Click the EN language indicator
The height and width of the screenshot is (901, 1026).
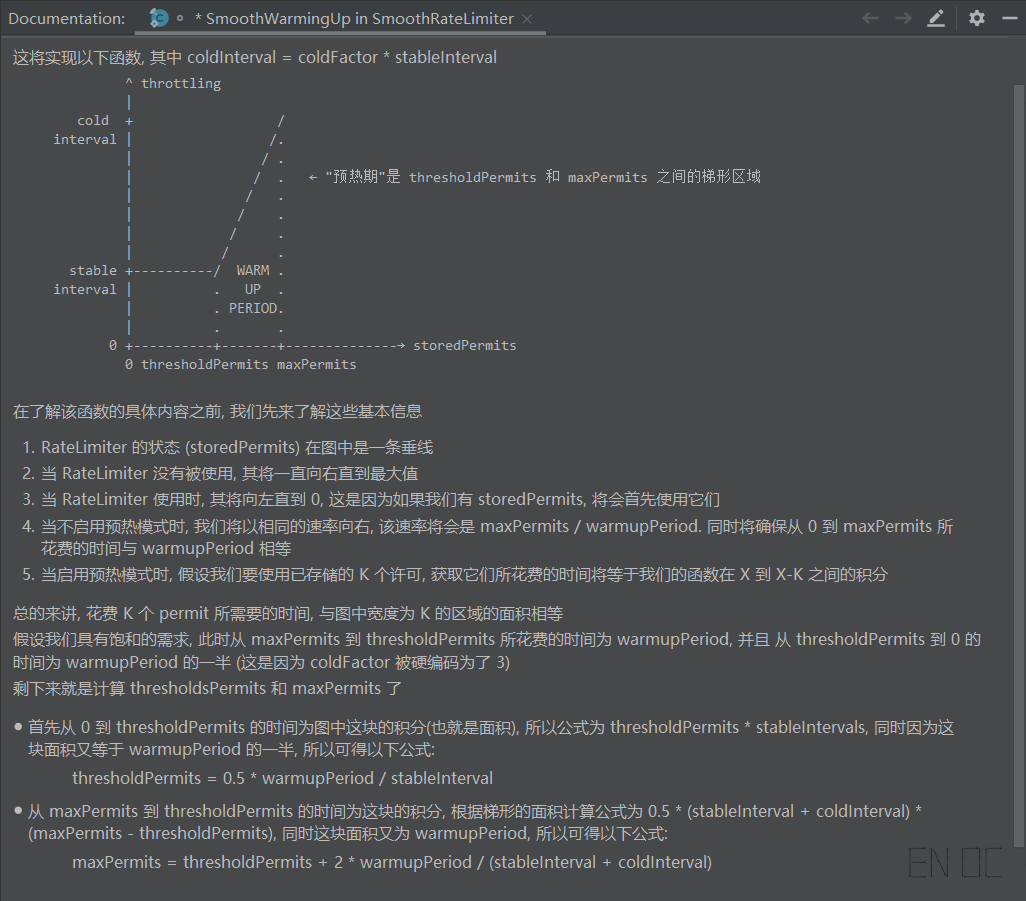[x=928, y=863]
